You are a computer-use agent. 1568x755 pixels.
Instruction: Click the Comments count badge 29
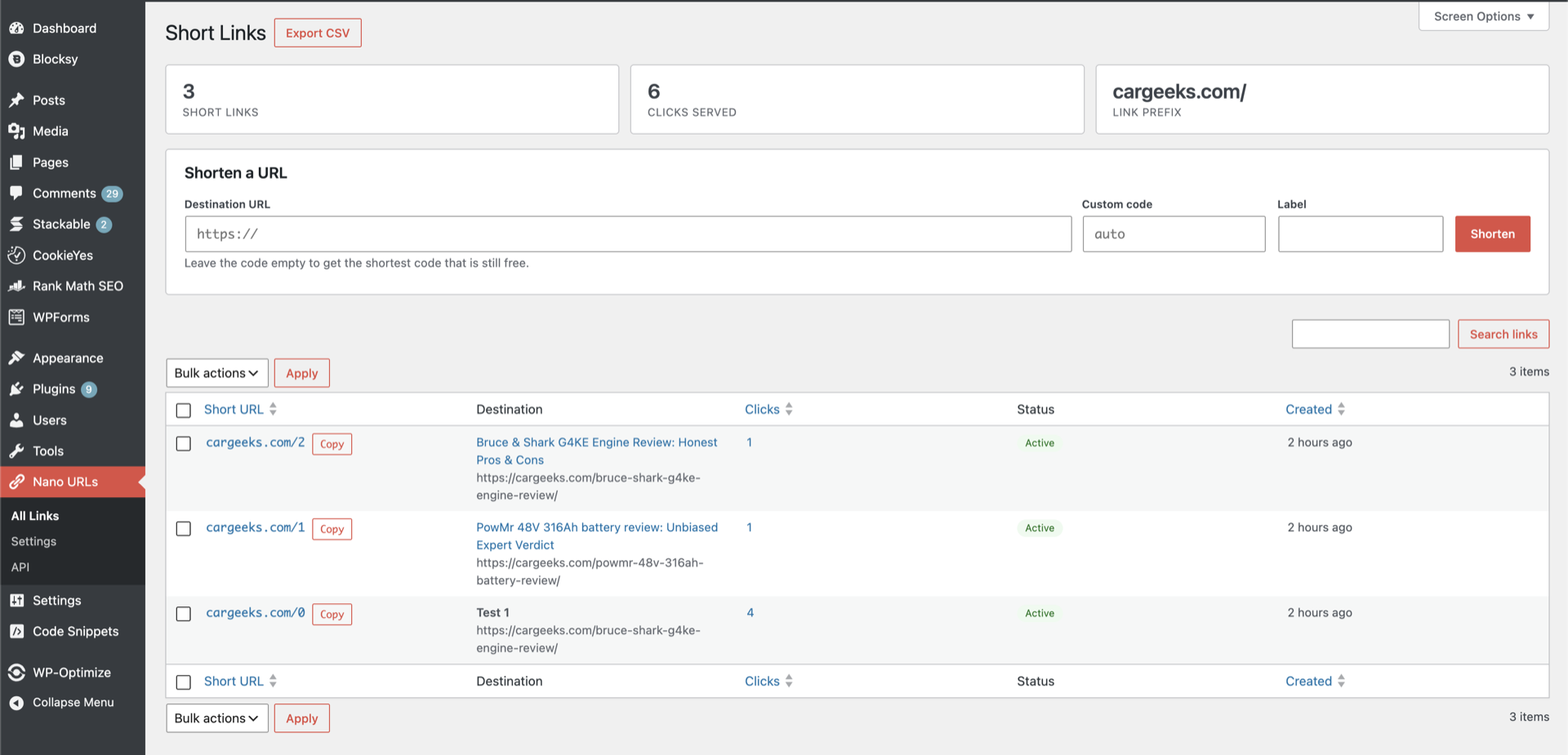(112, 193)
